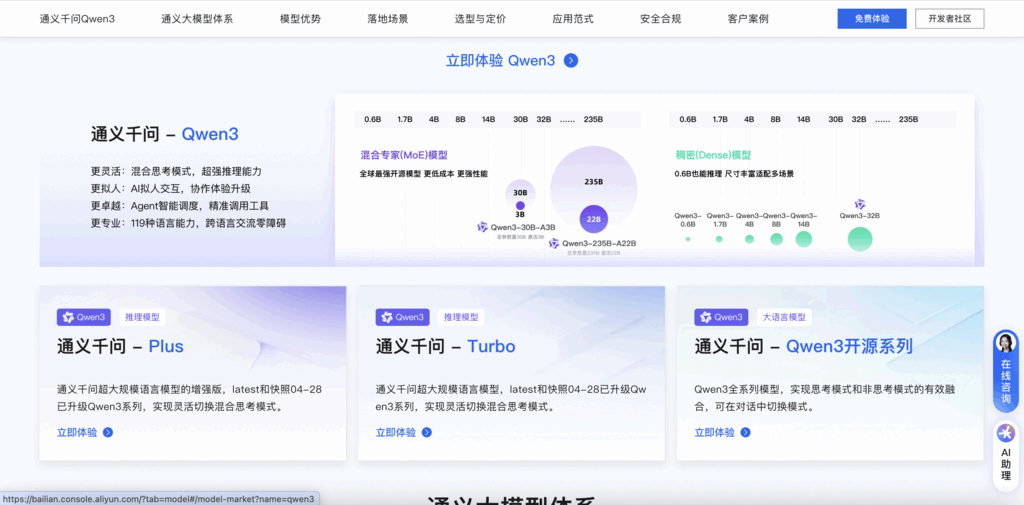Click the purple 22B bubble
1024x505 pixels.
point(594,219)
